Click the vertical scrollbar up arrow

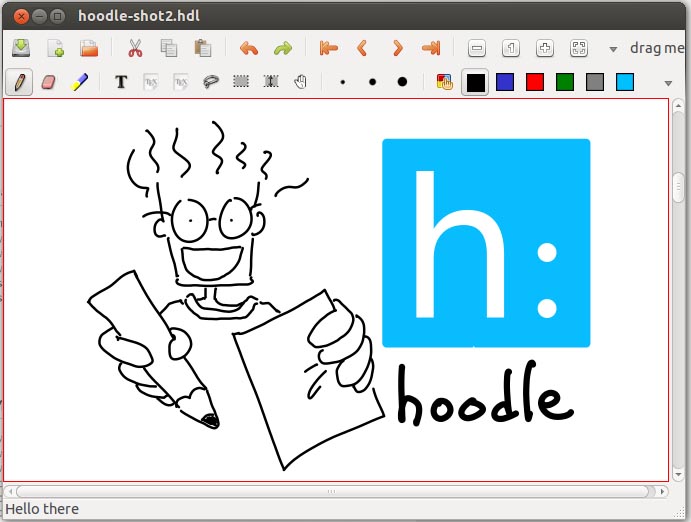[x=679, y=106]
